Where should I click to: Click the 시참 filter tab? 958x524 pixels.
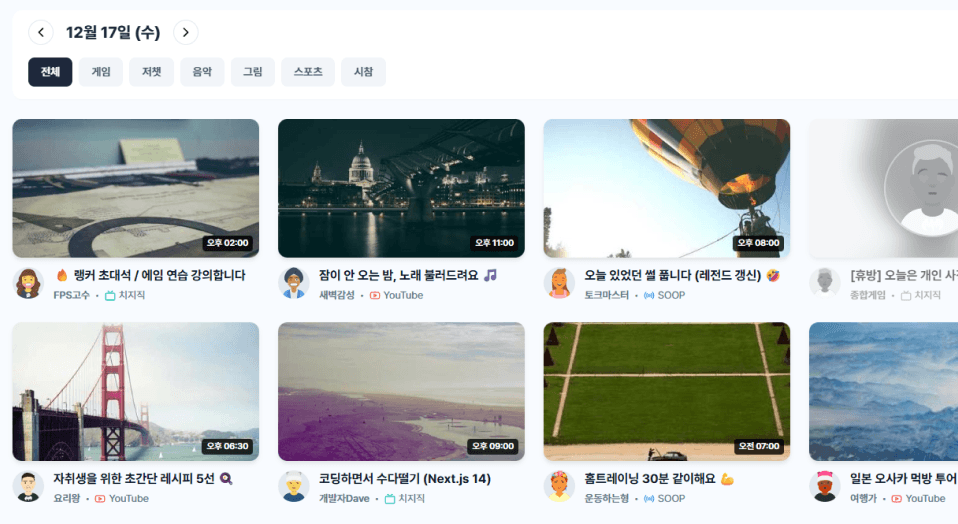363,72
